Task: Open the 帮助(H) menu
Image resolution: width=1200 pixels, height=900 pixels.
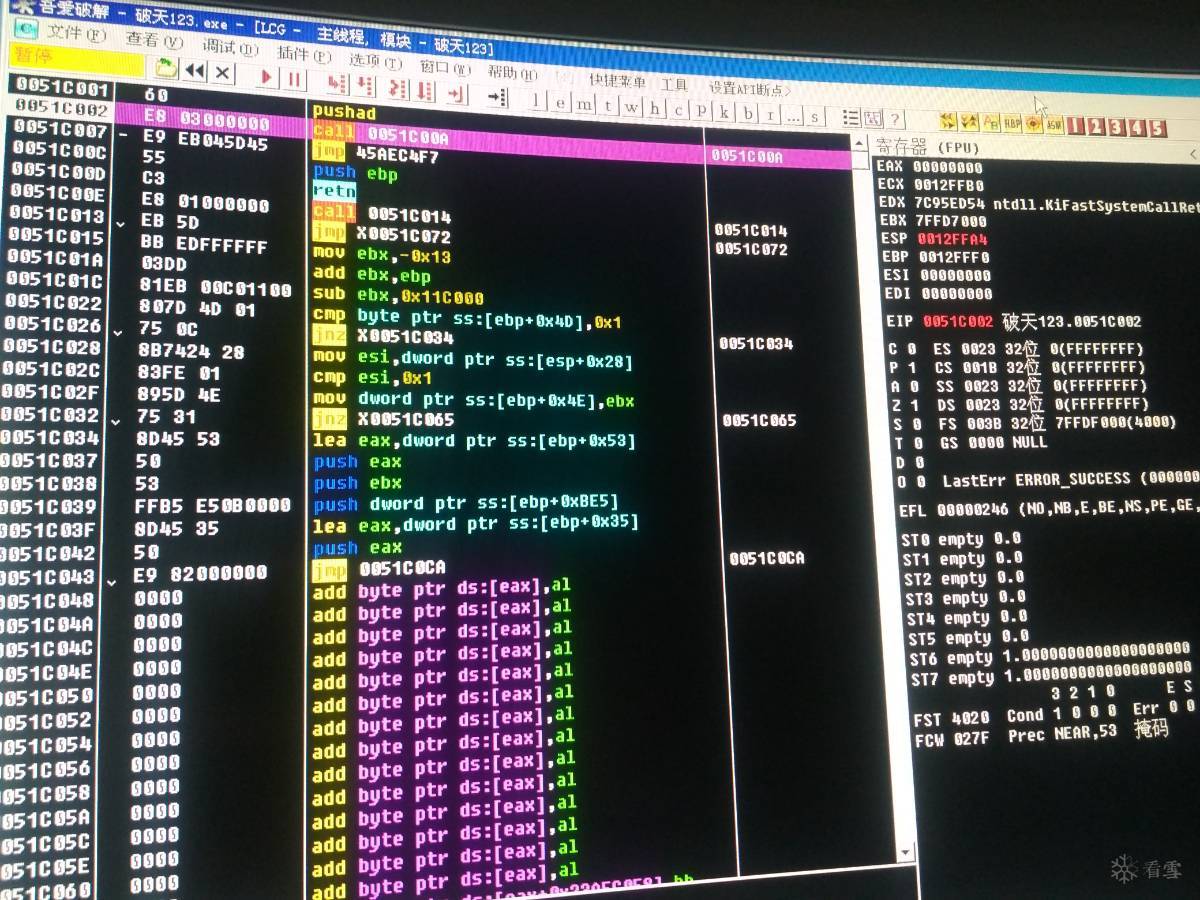Action: pos(512,73)
